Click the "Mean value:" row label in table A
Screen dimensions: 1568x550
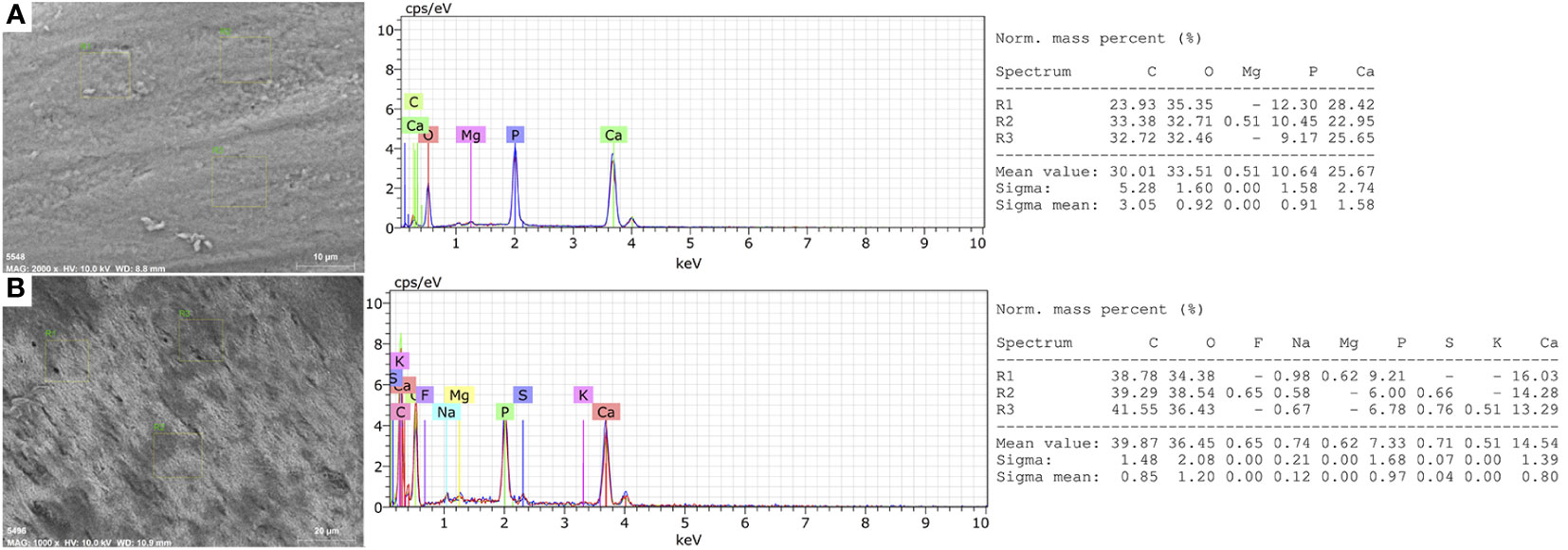pyautogui.click(x=1047, y=172)
